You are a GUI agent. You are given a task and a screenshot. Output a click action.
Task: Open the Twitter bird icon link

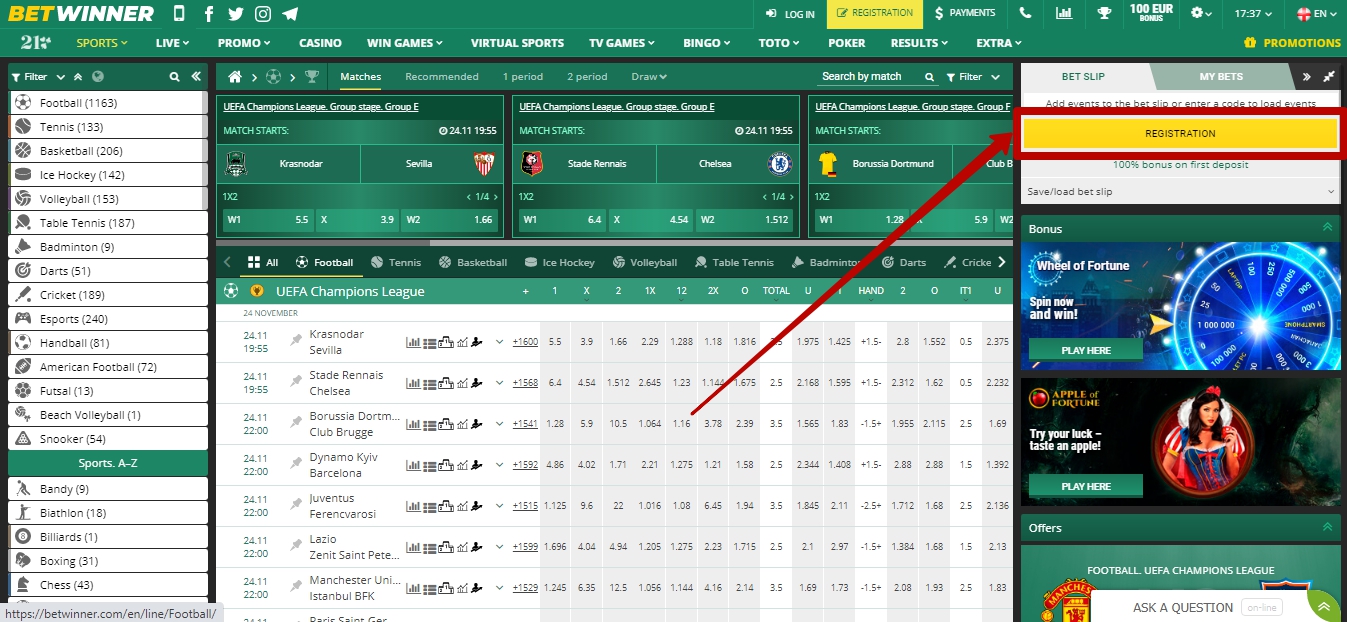point(236,14)
